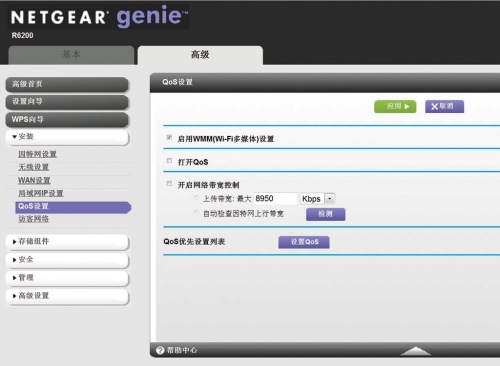
Task: Open the 因特网设置 link
Action: [37, 154]
